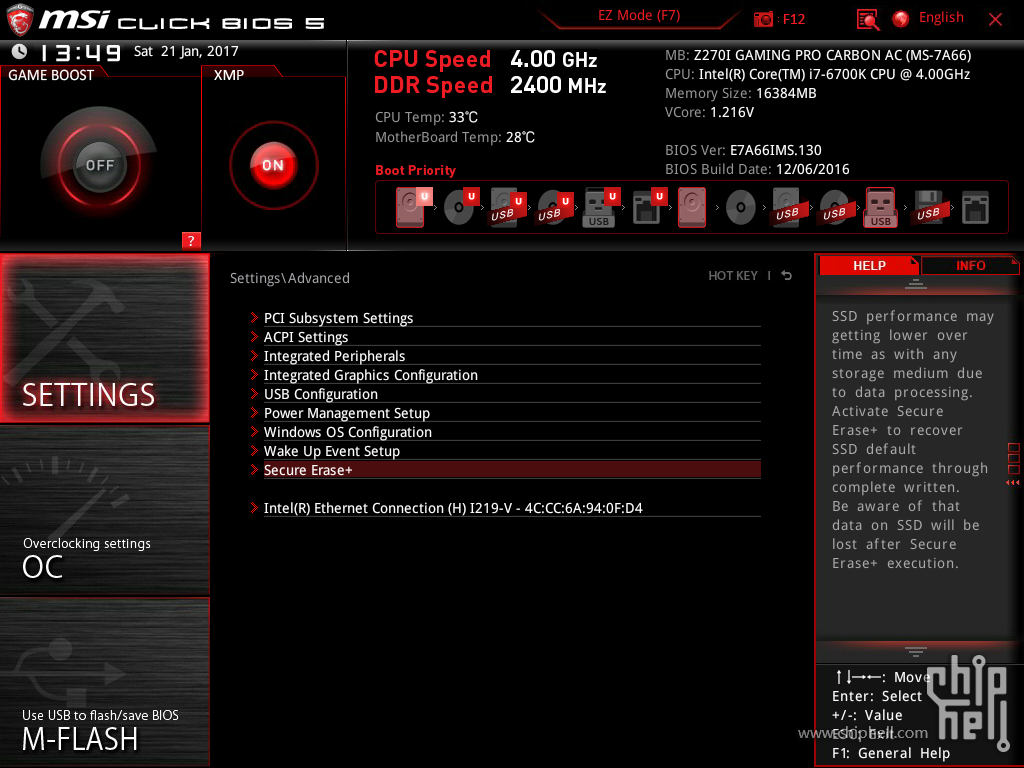Click the F12 screenshot label
Screen dimensions: 1024x768
[793, 19]
